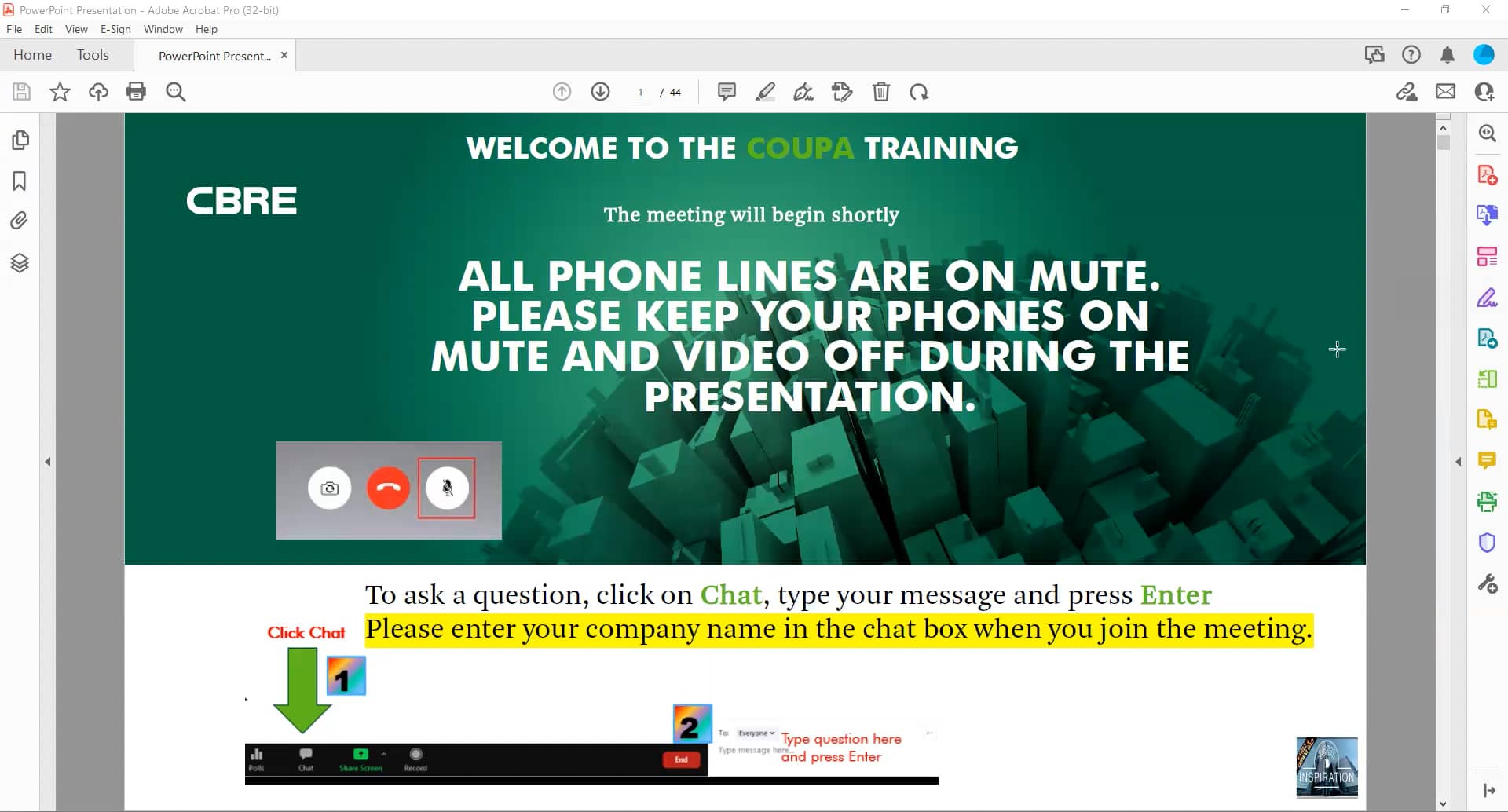
Task: Open the Export PDF tool
Action: [1488, 214]
